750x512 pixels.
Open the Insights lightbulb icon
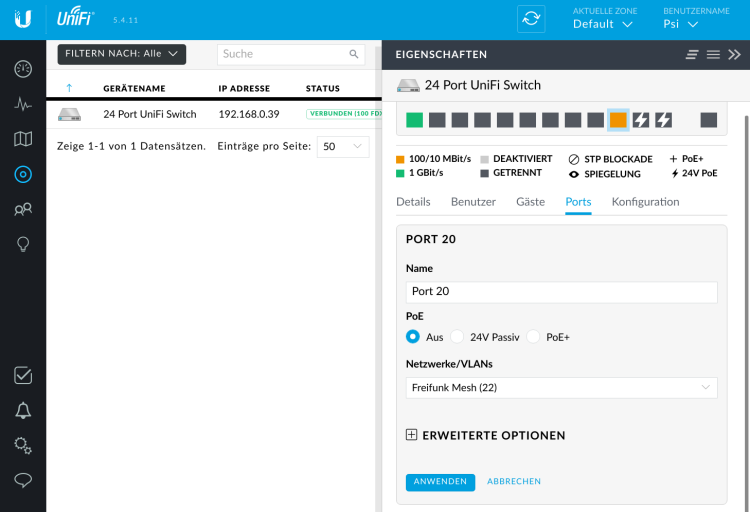[x=23, y=245]
